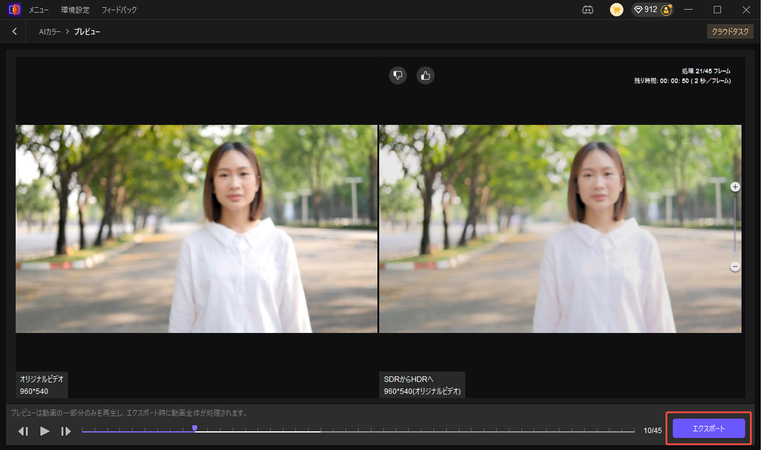Image resolution: width=762 pixels, height=450 pixels.
Task: Step to the previous frame
Action: tap(23, 431)
